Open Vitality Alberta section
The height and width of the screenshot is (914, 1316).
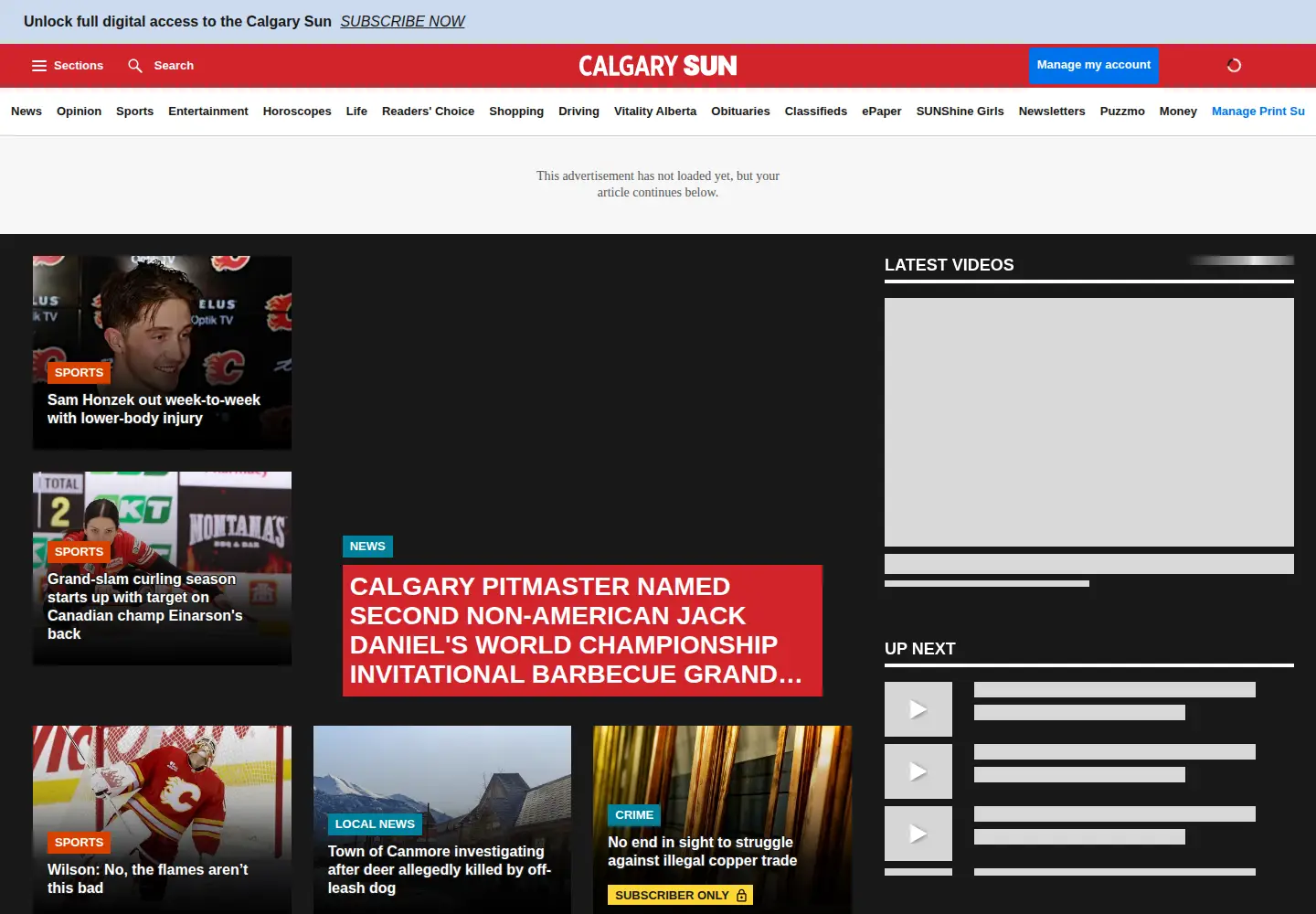tap(655, 112)
